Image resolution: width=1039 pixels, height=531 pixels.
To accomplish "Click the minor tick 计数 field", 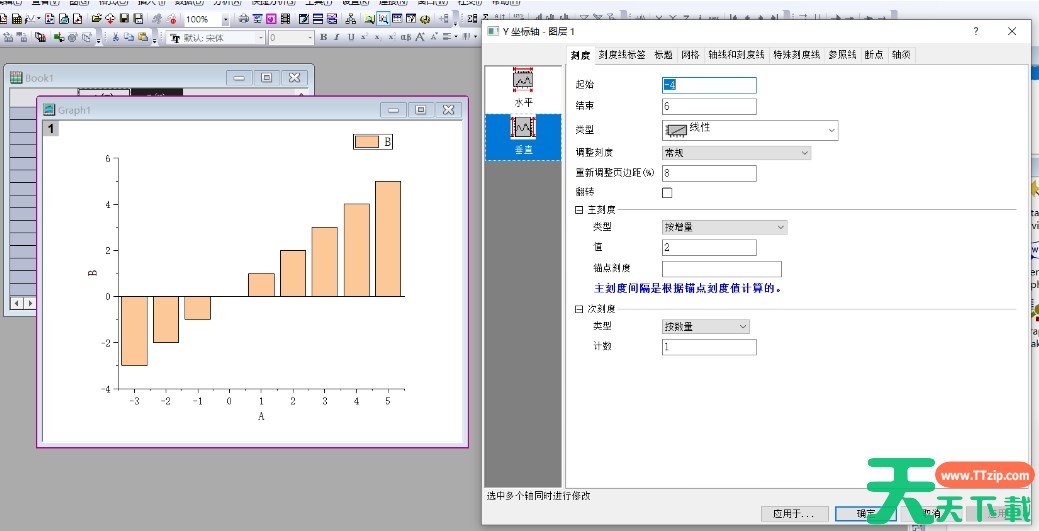I will (709, 347).
